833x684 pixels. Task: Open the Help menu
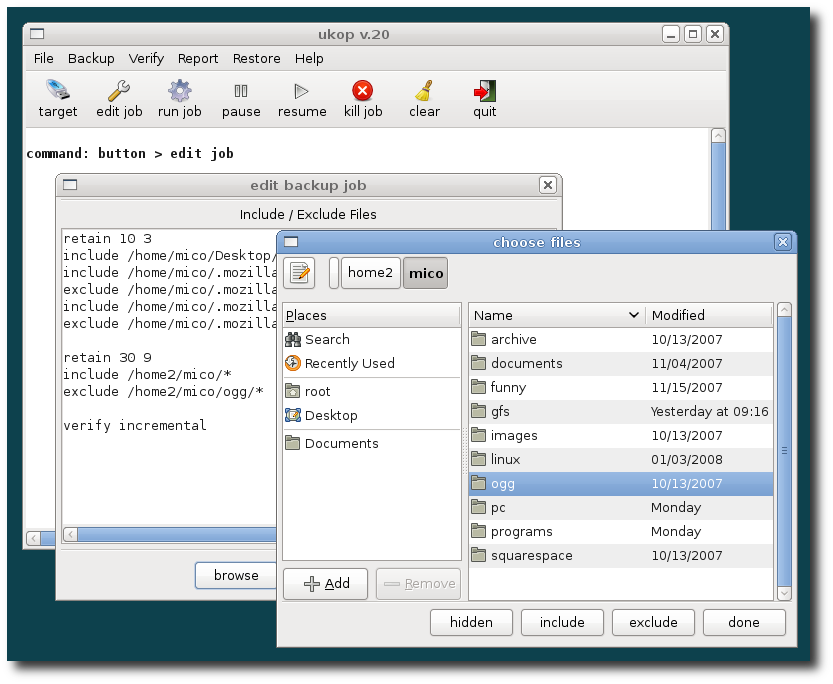pos(309,58)
